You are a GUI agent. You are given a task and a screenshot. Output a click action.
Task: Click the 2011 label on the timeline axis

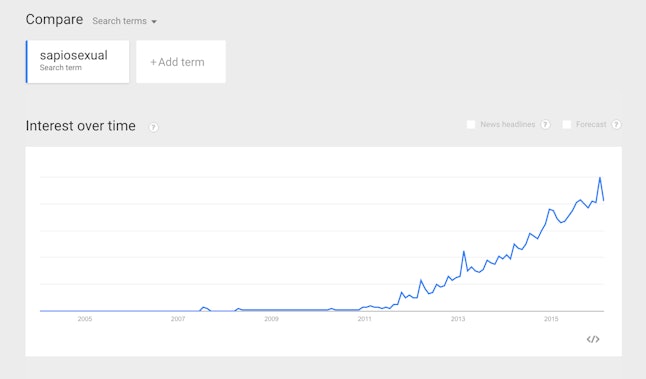(x=365, y=319)
